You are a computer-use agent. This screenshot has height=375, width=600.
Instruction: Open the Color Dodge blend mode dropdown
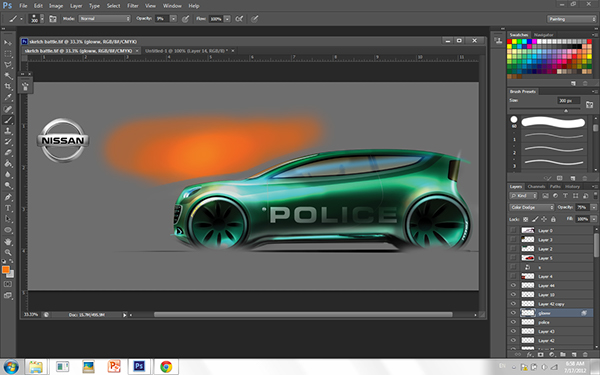(532, 207)
